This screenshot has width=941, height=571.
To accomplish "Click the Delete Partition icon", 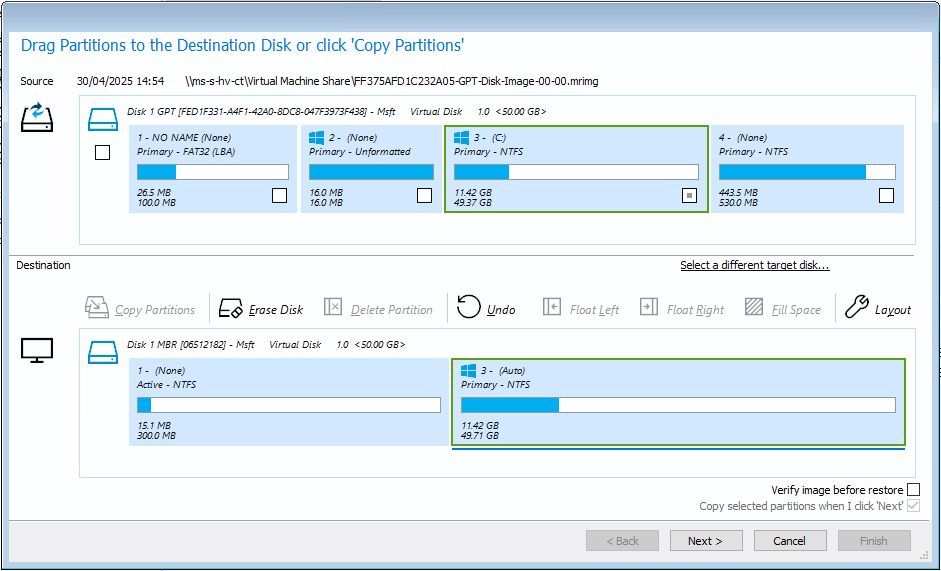I will tap(333, 307).
